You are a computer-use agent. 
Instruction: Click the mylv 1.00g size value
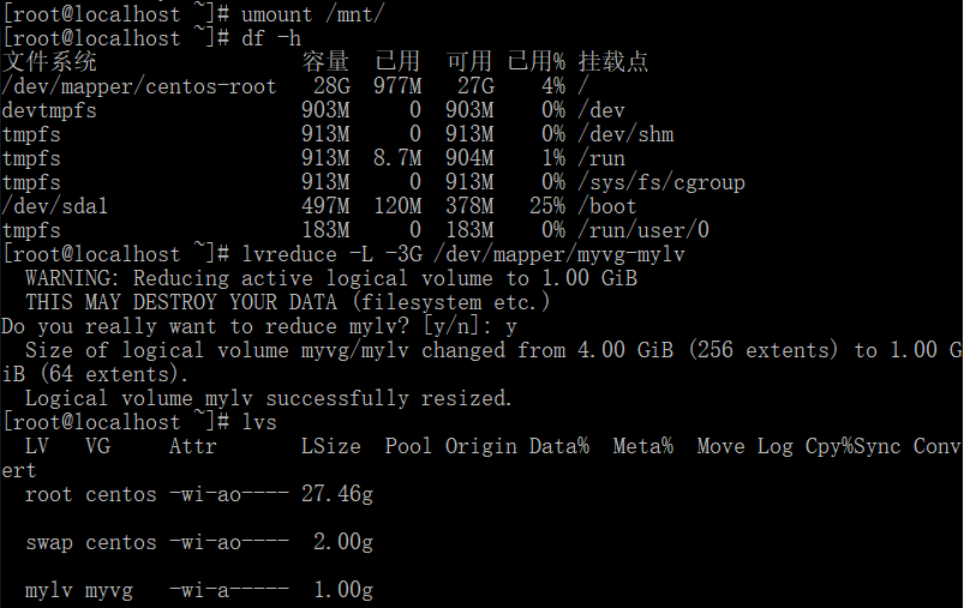point(343,590)
